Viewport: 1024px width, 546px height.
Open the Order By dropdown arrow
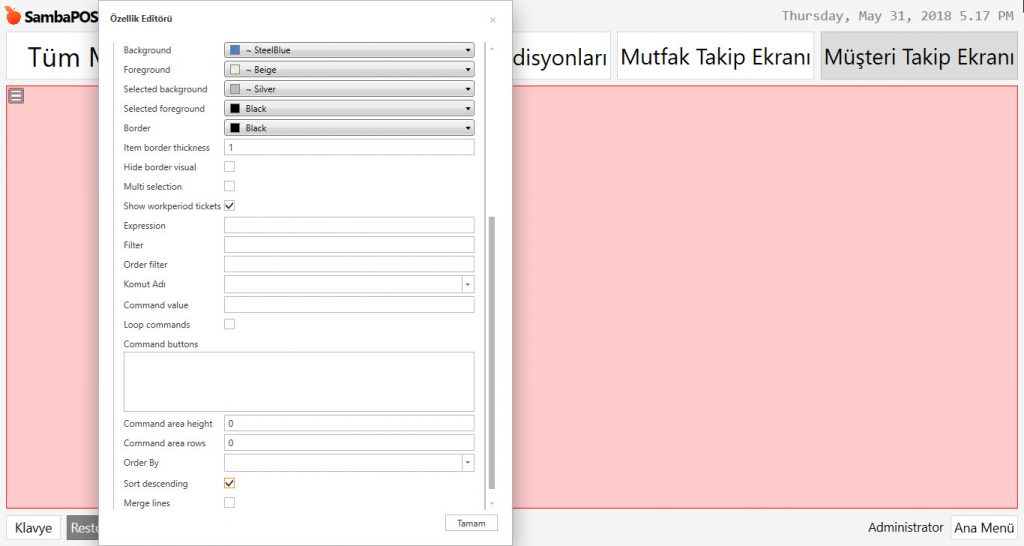[x=467, y=463]
